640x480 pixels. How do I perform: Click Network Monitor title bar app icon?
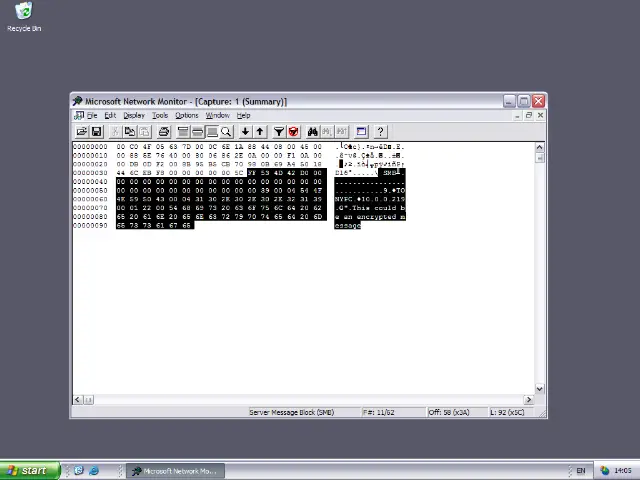point(78,101)
